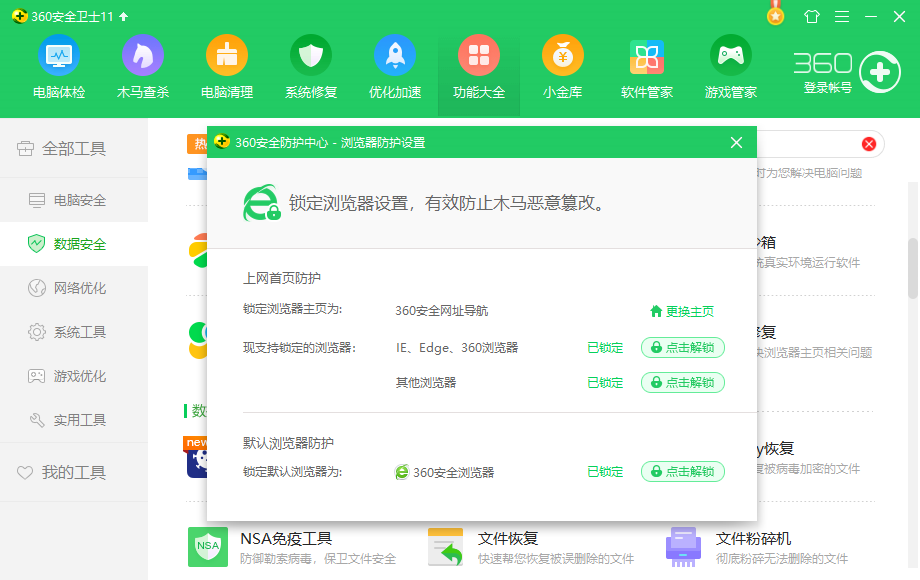Unlock 其他浏览器 homepage lock

coord(683,383)
